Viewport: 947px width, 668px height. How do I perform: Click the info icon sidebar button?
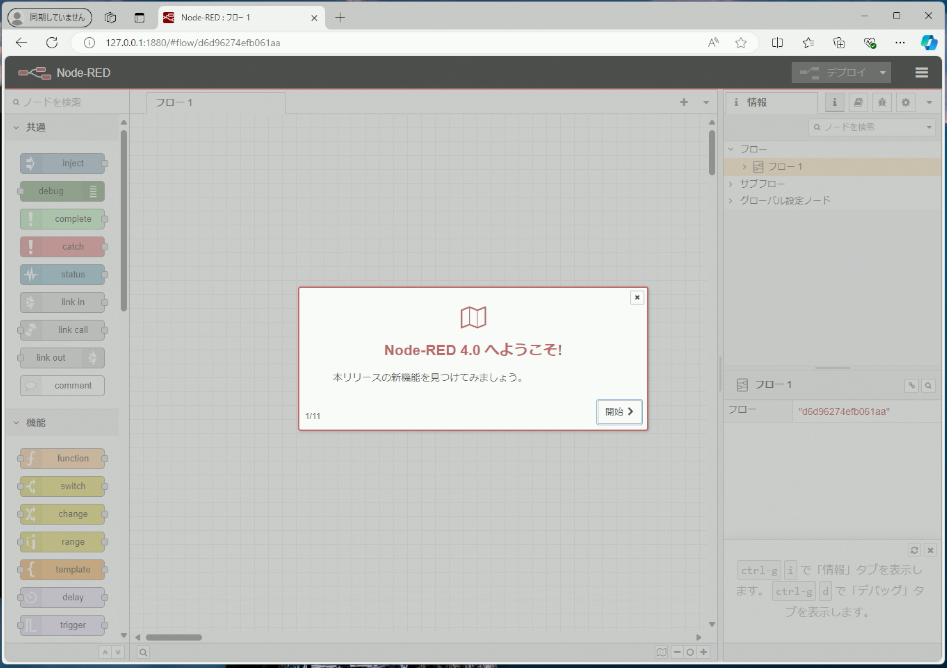pyautogui.click(x=835, y=103)
